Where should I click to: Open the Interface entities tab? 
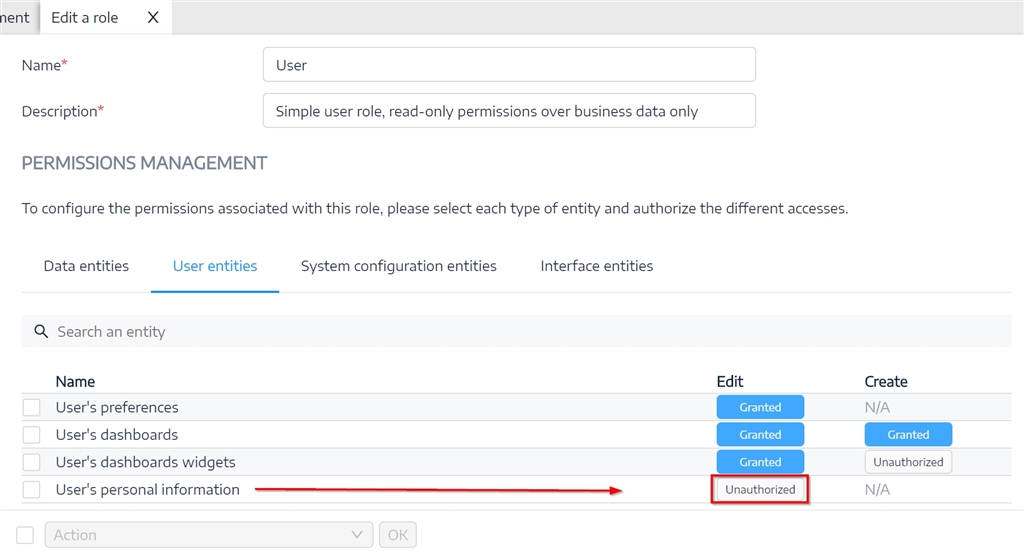[596, 266]
